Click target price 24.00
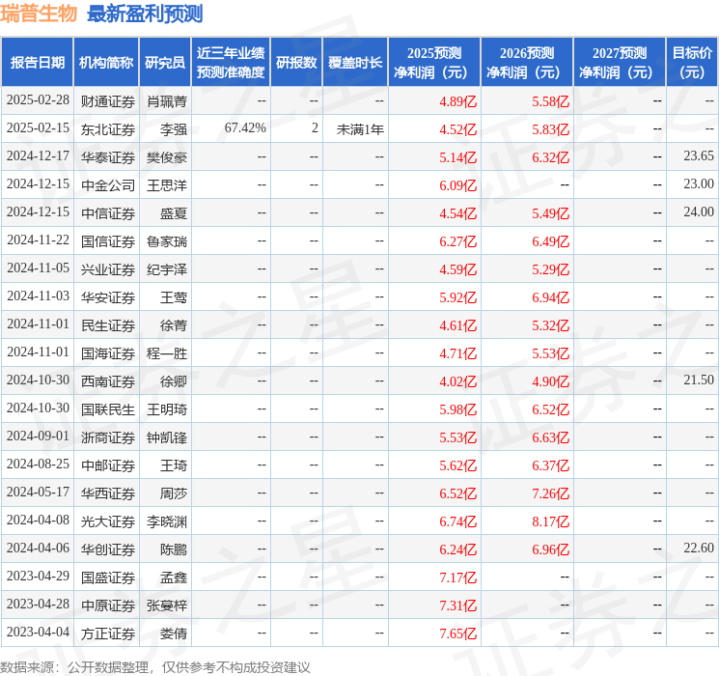This screenshot has width=719, height=676. click(x=698, y=212)
